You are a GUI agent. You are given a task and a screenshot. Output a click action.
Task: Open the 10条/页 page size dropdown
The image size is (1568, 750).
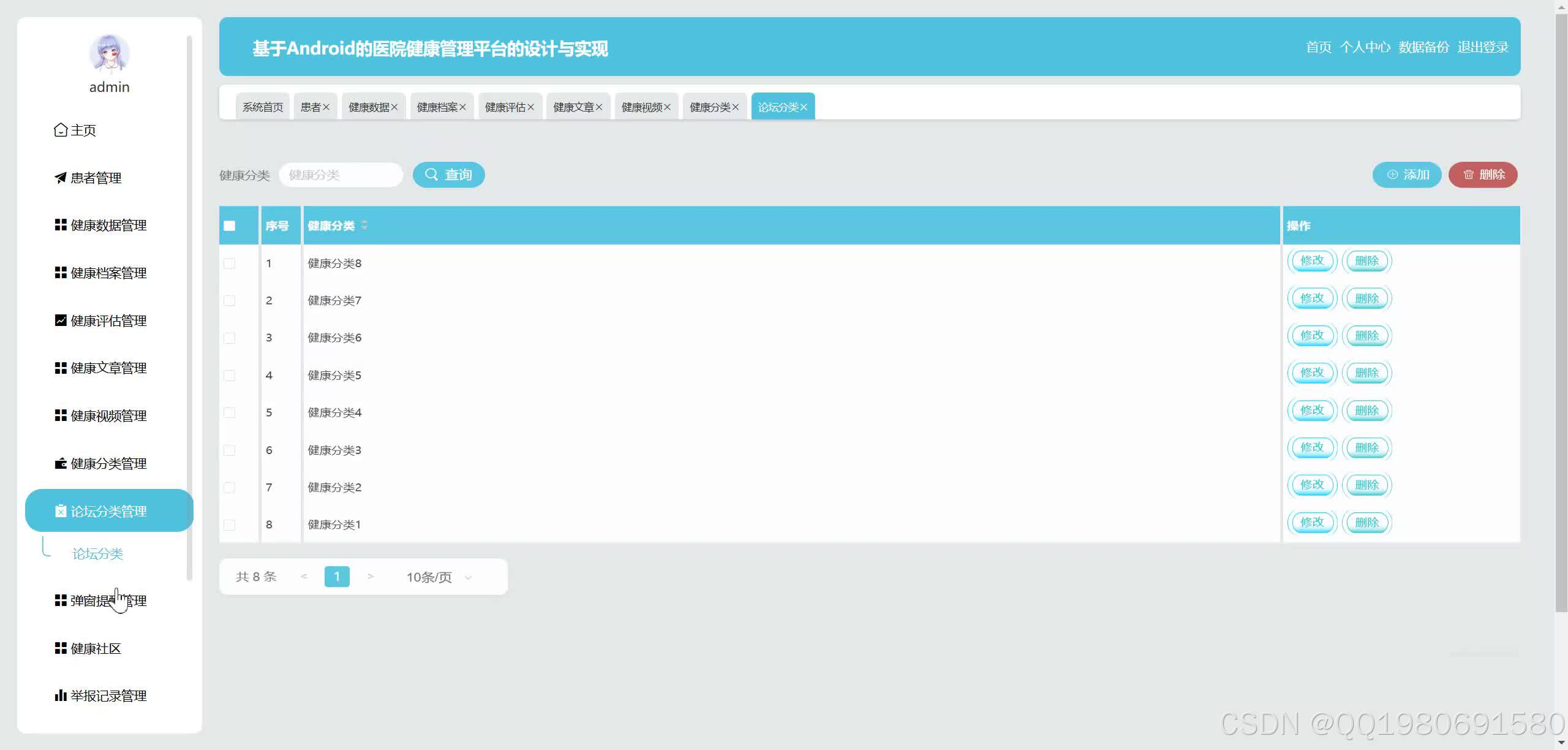[439, 577]
